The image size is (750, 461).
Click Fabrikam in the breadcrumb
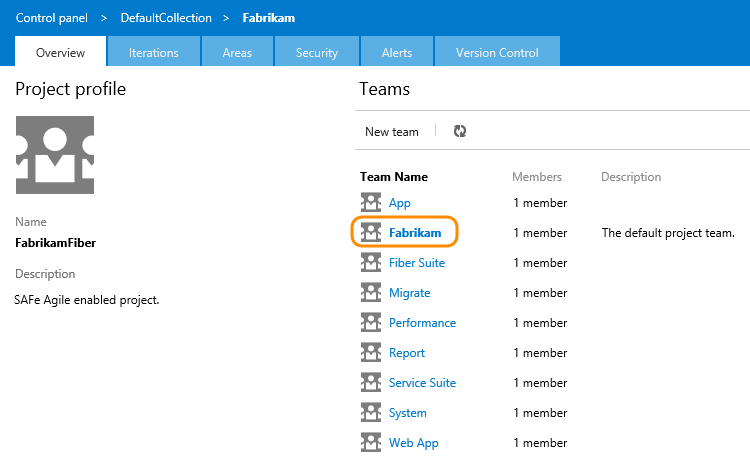269,18
